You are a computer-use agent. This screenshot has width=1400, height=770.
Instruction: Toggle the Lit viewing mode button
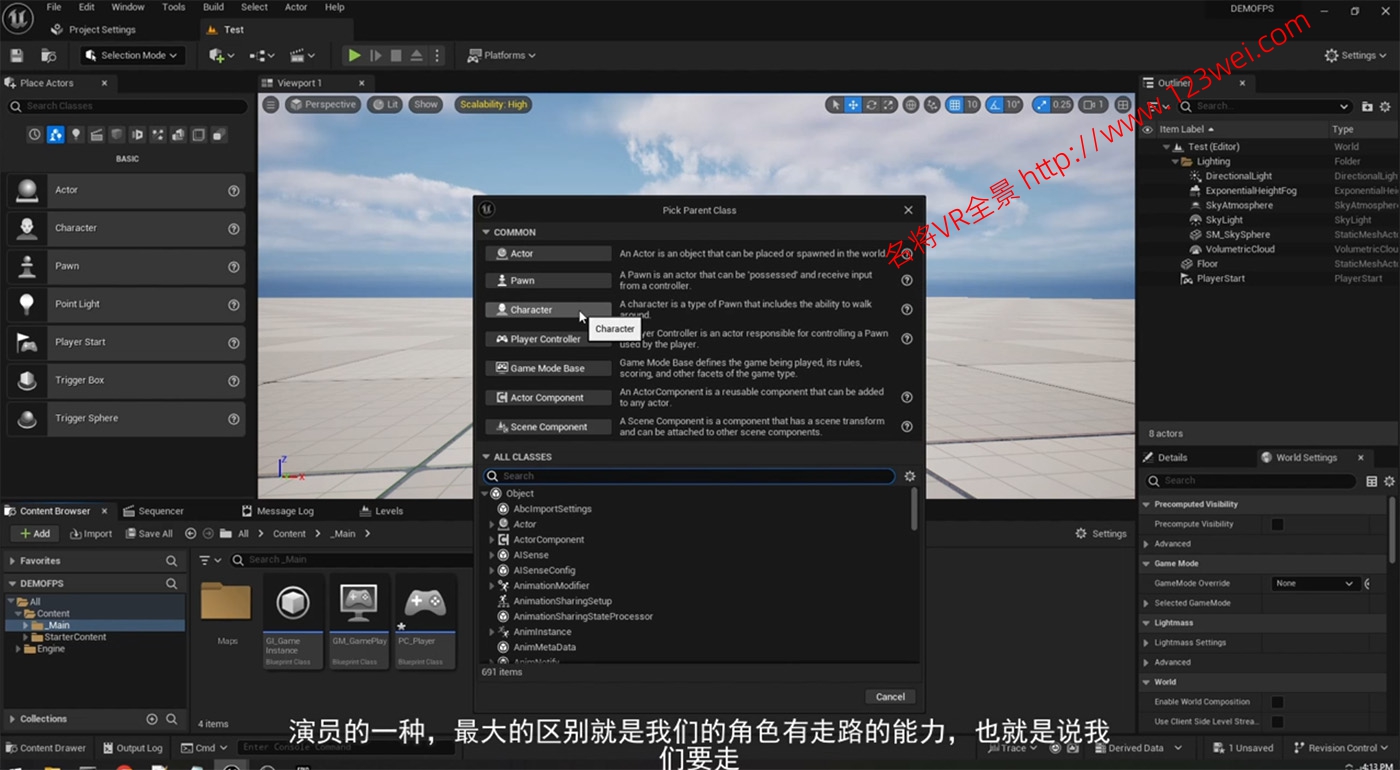[385, 104]
